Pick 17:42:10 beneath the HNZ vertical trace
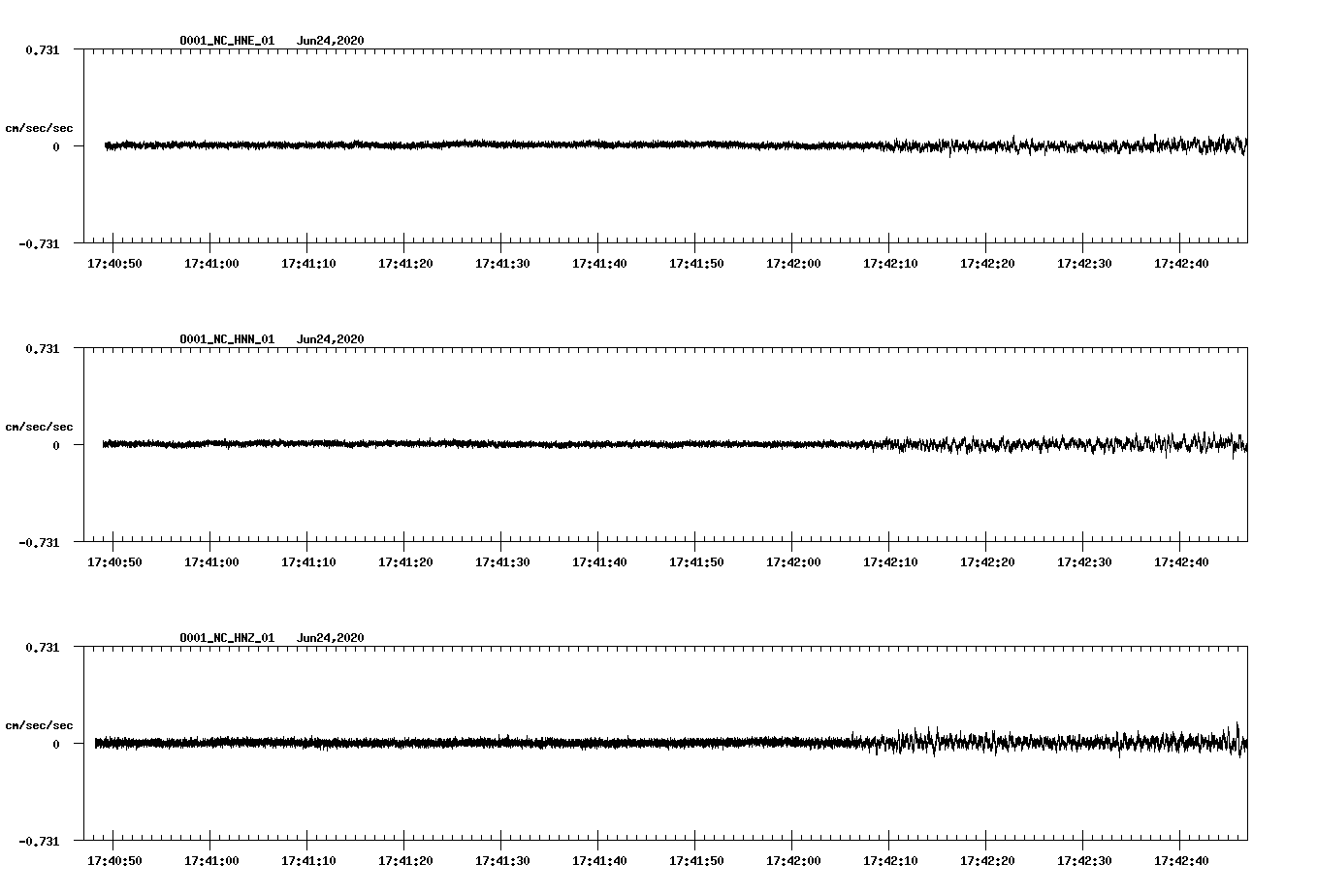The width and height of the screenshot is (1317, 896). (x=890, y=860)
